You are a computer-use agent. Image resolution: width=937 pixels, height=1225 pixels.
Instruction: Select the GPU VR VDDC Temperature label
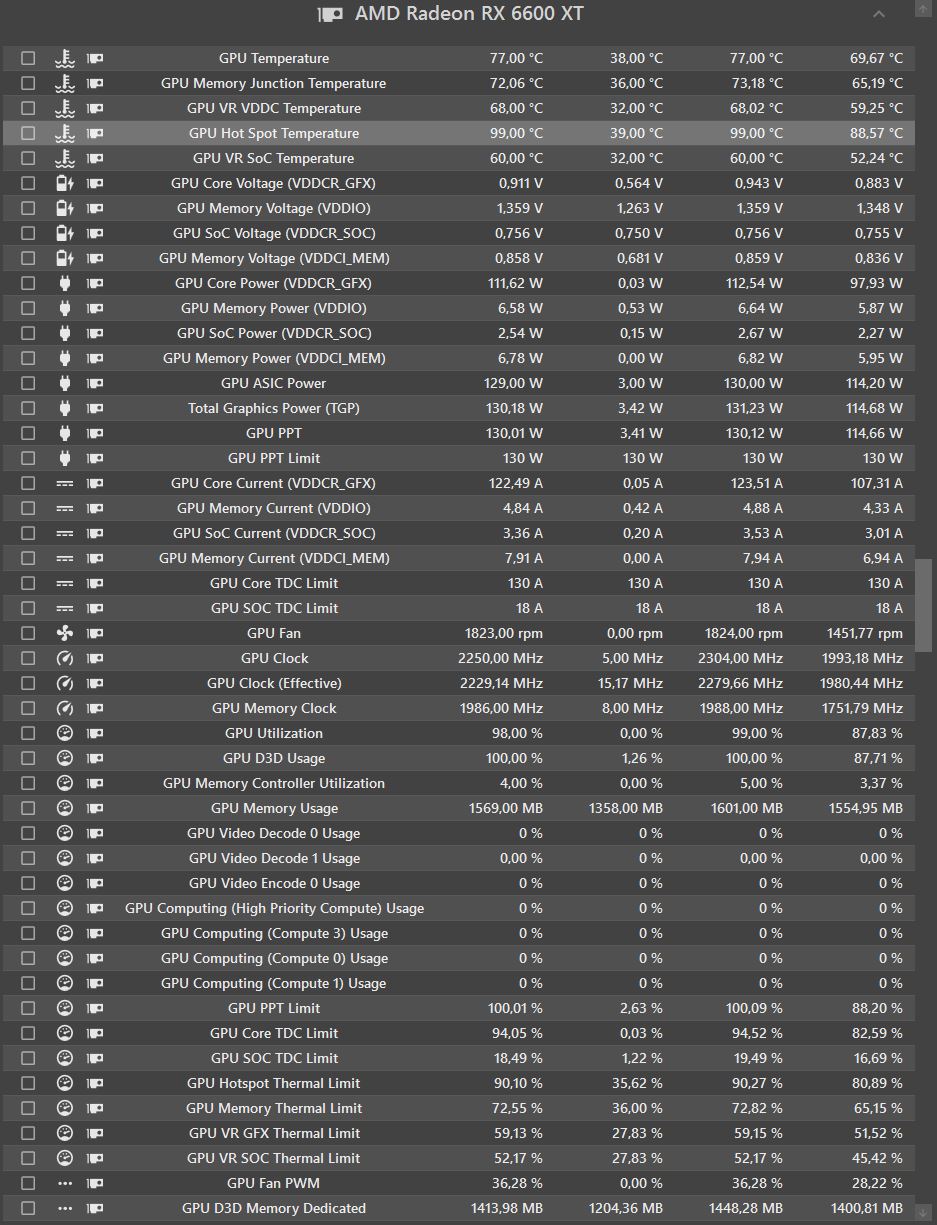(274, 108)
